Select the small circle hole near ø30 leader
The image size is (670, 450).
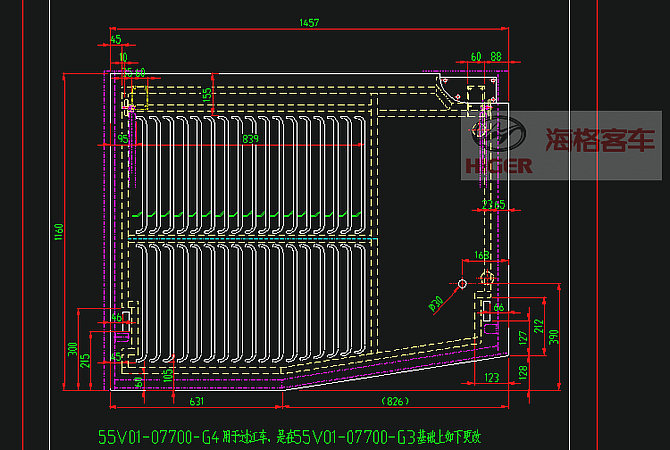click(x=462, y=284)
